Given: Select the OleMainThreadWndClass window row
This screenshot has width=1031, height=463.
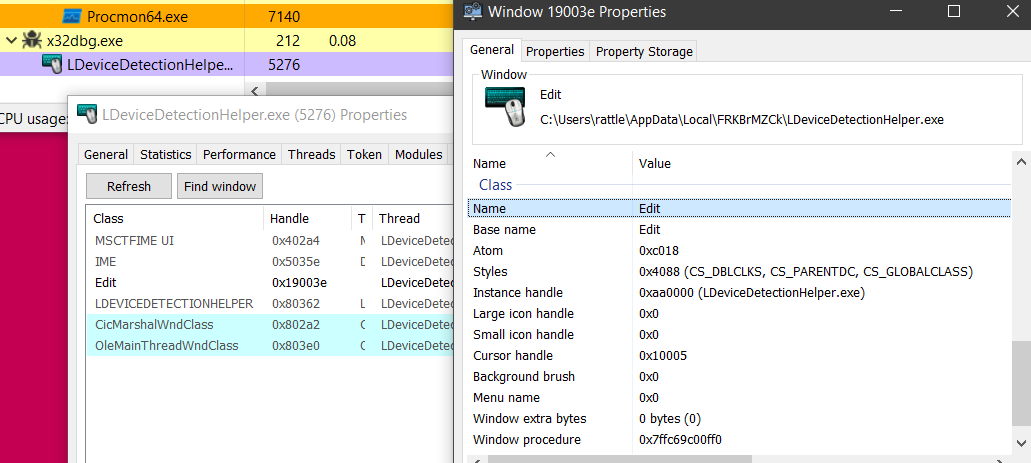Looking at the screenshot, I should tap(270, 346).
